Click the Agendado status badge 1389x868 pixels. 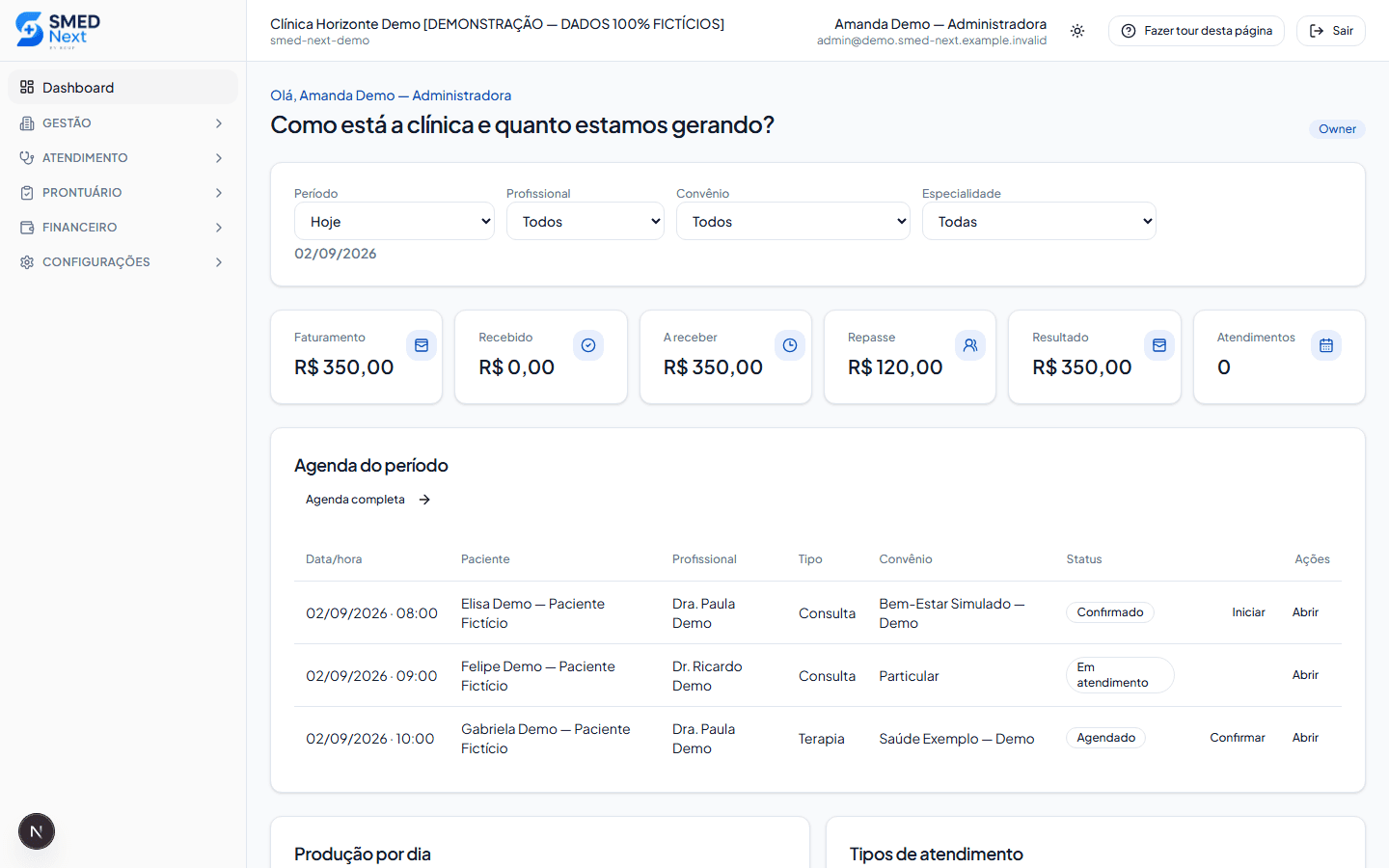[1105, 738]
